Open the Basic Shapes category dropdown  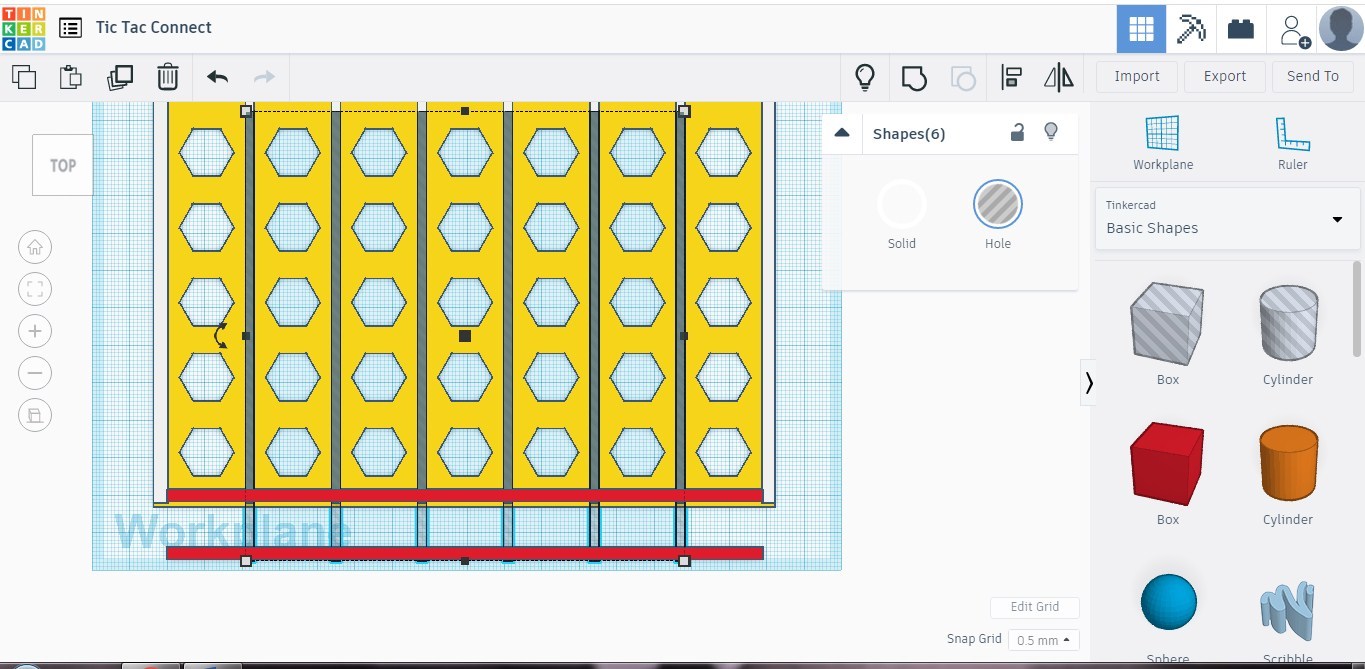[1227, 218]
